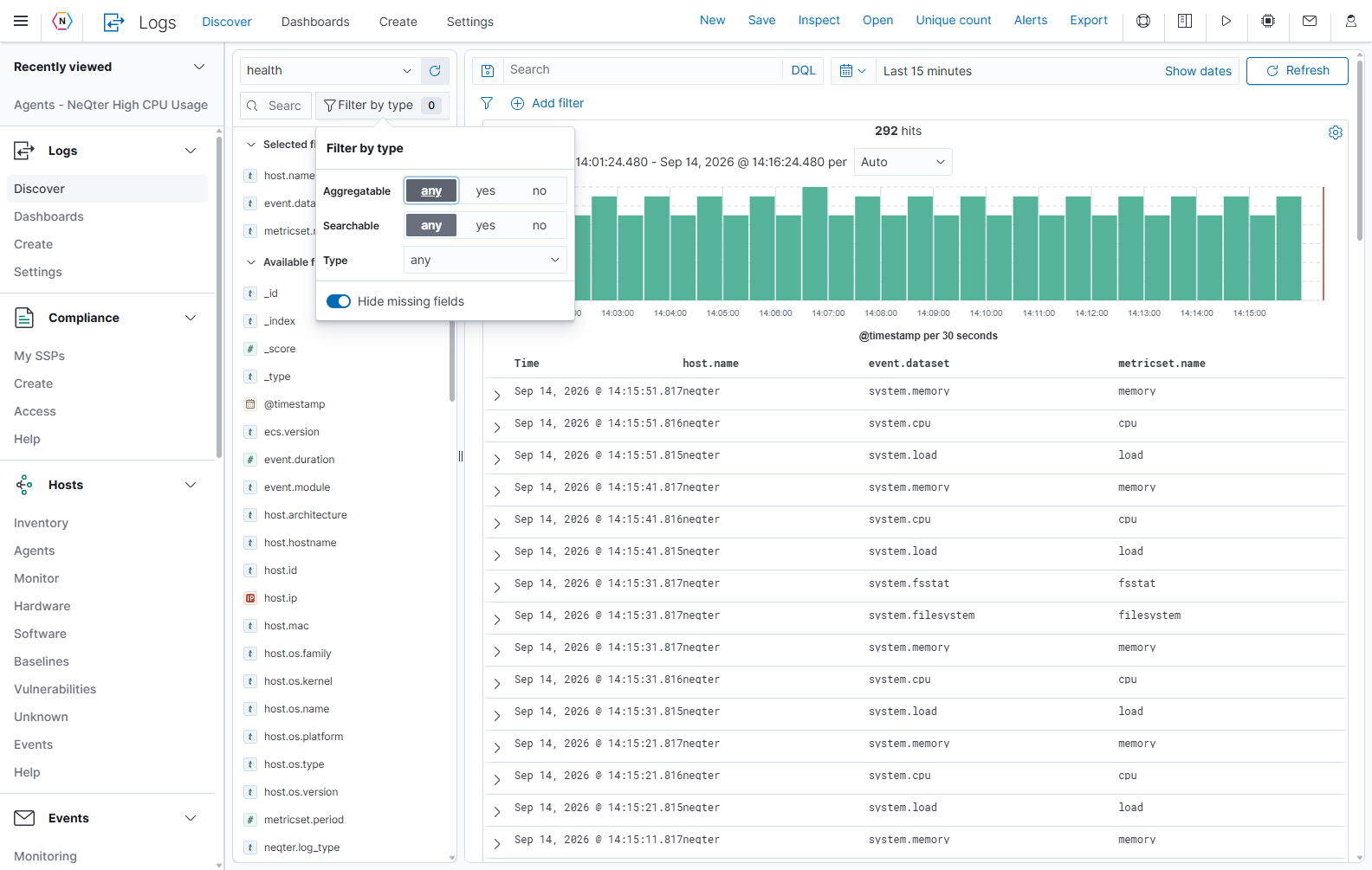This screenshot has height=870, width=1372.
Task: Click the Logs section icon in sidebar
Action: (24, 151)
